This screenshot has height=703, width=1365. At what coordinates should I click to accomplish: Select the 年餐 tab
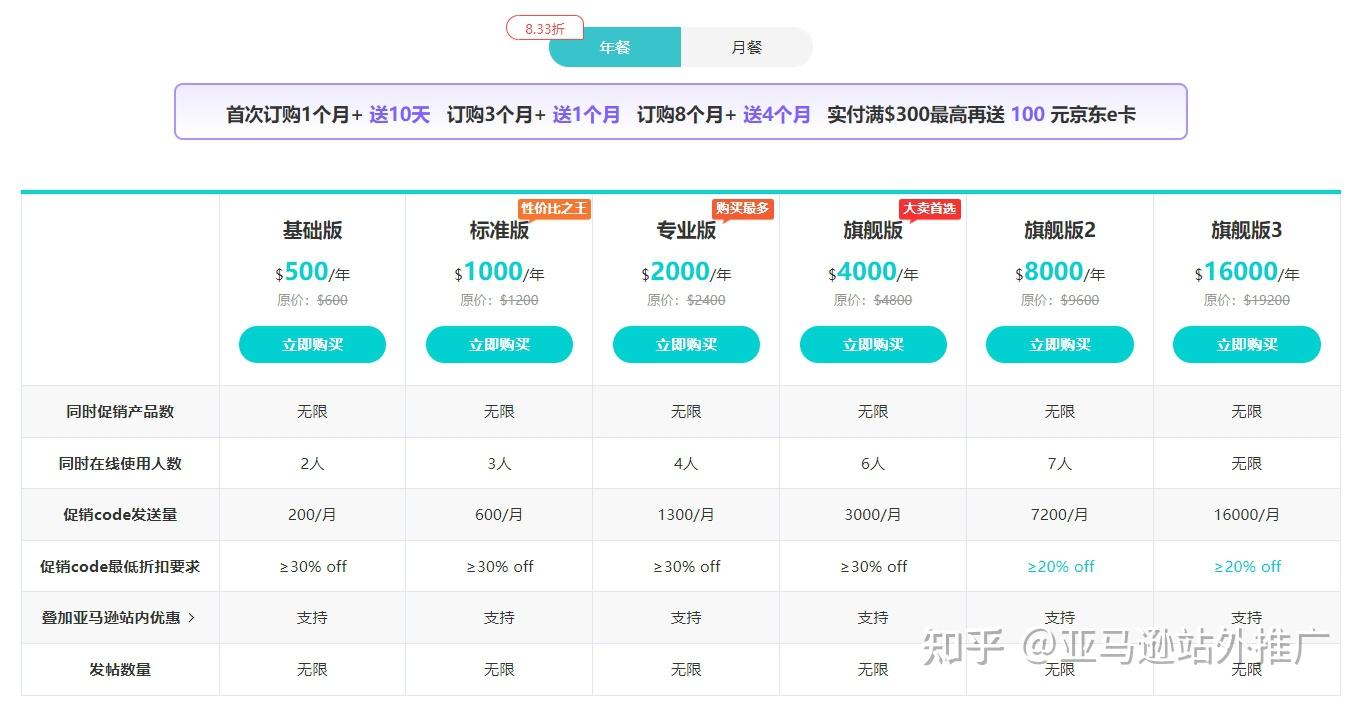point(614,46)
